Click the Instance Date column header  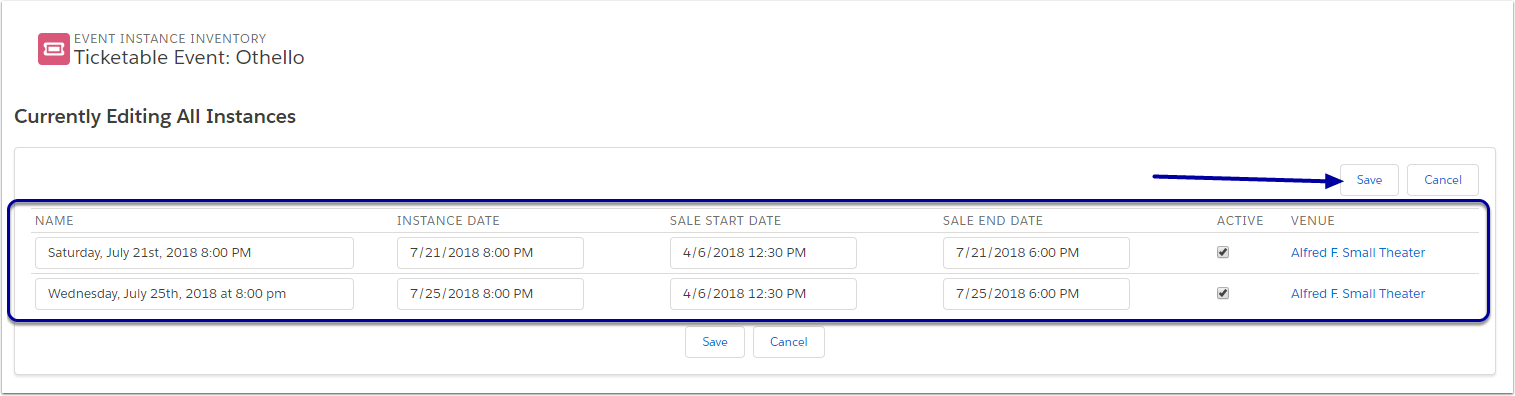[x=448, y=221]
